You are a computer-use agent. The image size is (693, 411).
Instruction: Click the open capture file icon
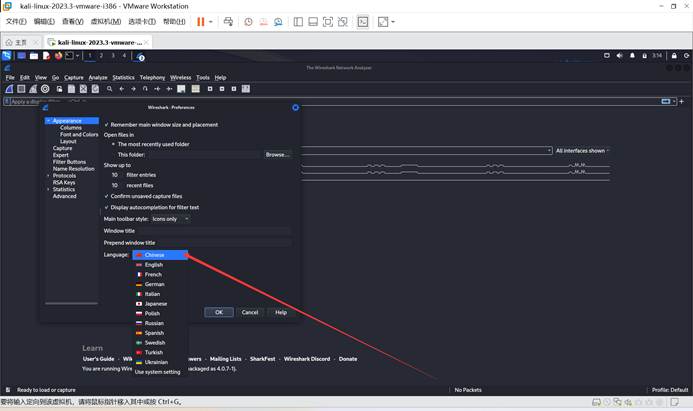coord(59,89)
